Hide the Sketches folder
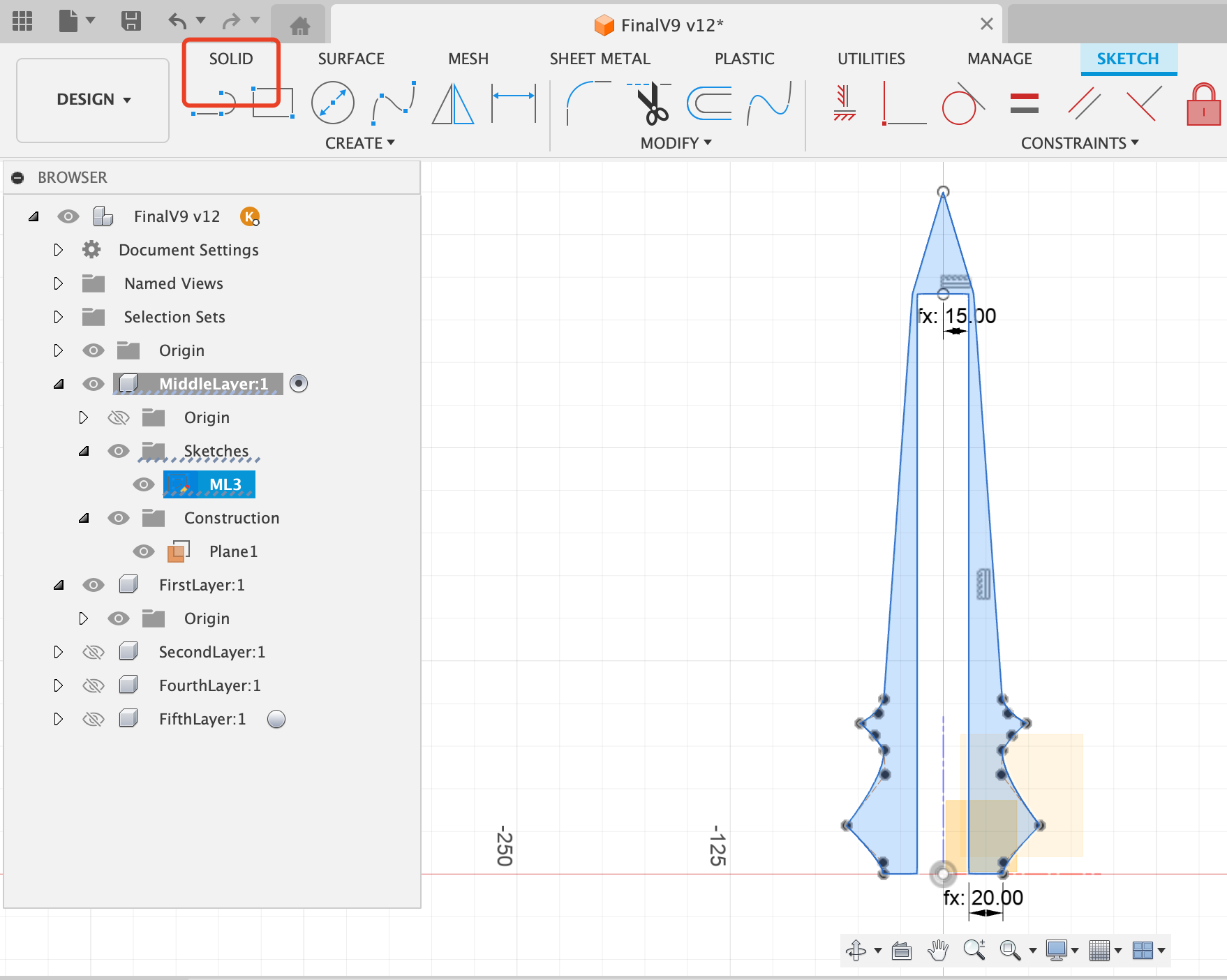This screenshot has height=980, width=1227. pos(118,451)
